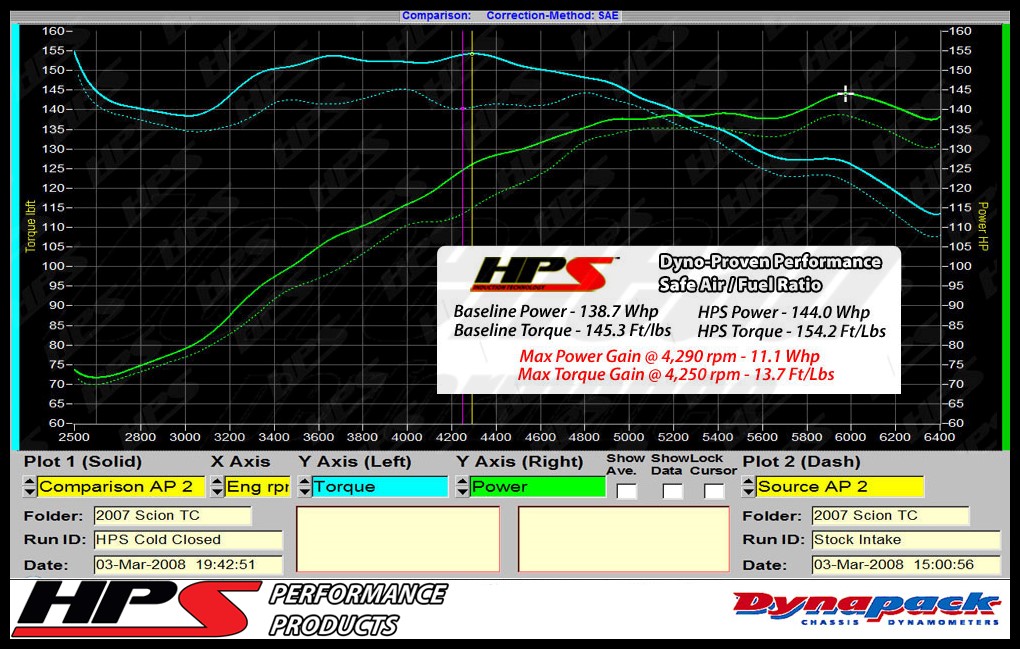The image size is (1020, 649).
Task: Click the 'Dyno-Proven Performance' heading
Action: point(770,262)
